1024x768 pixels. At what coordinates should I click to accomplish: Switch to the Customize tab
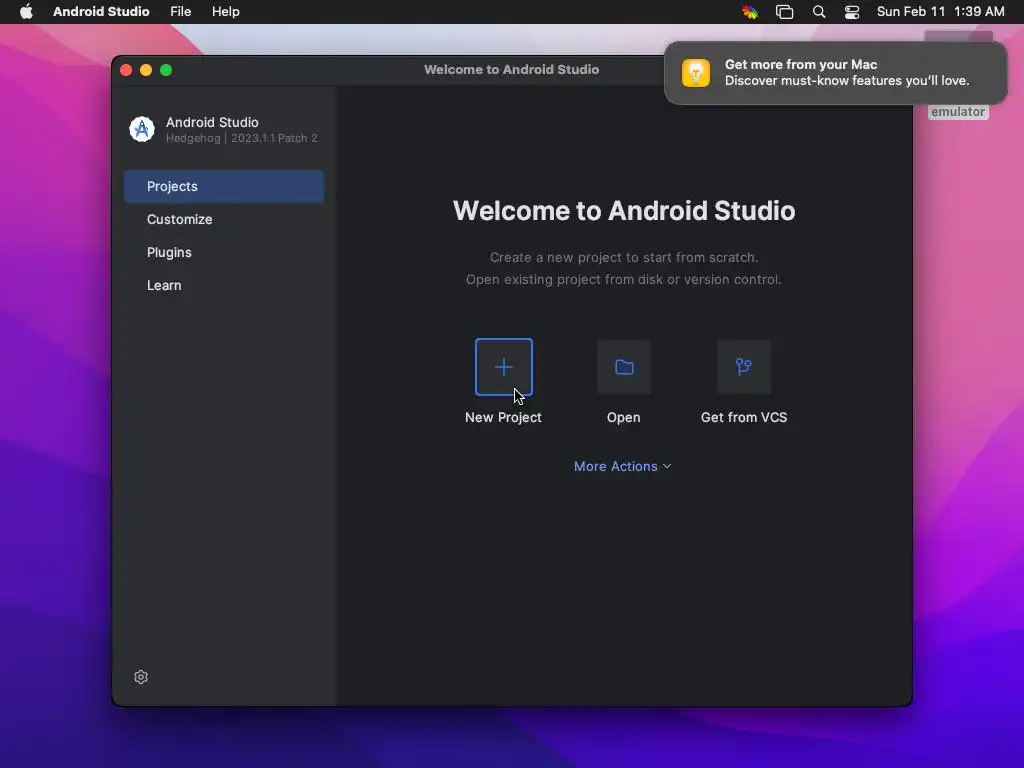224,219
